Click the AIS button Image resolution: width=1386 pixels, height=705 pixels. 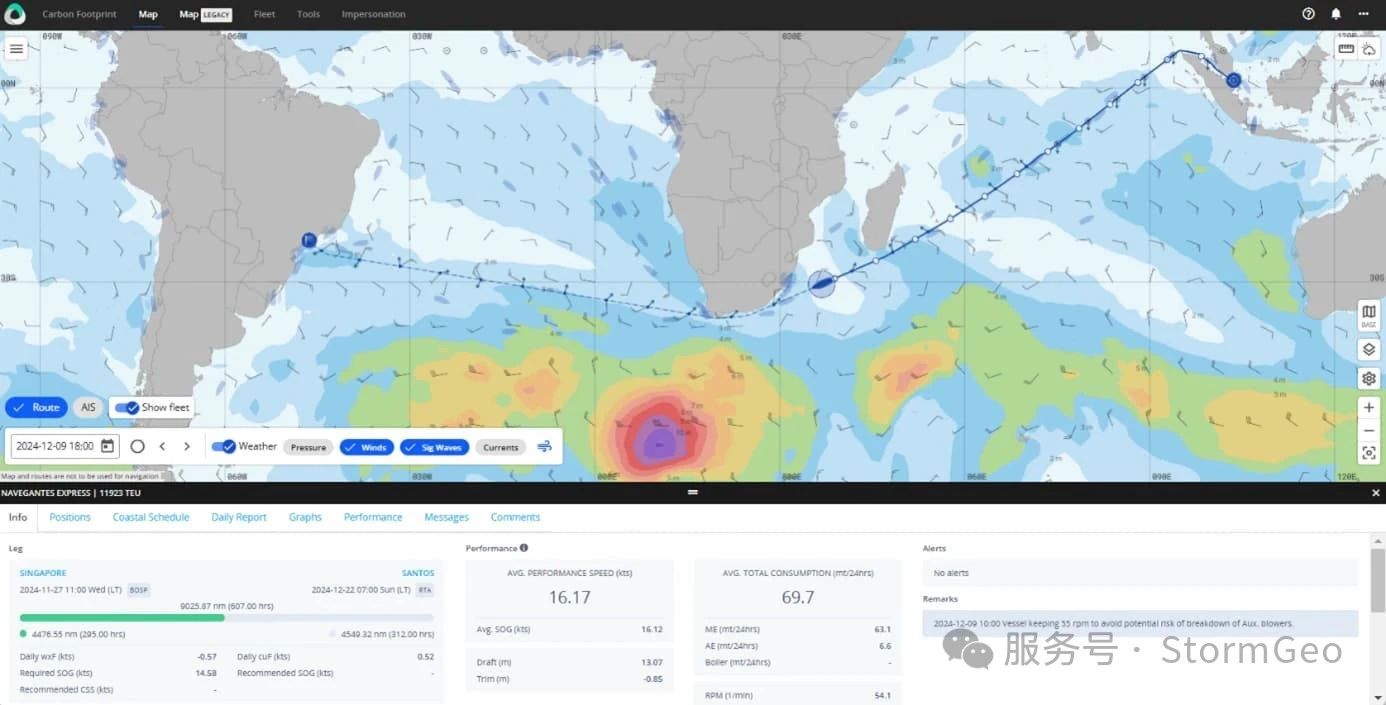[x=89, y=407]
